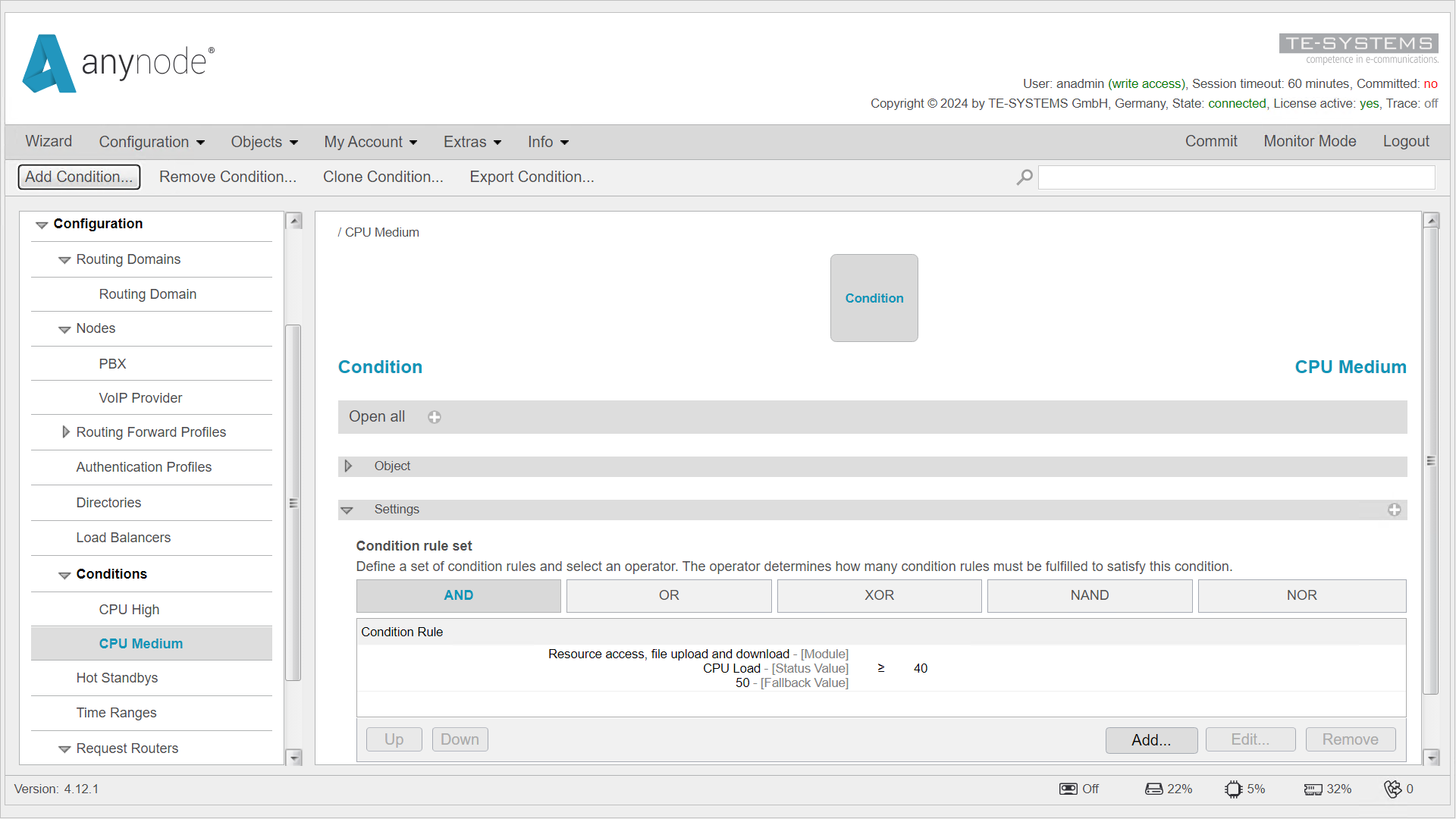Collapse the Settings section
Image resolution: width=1456 pixels, height=819 pixels.
coord(349,509)
